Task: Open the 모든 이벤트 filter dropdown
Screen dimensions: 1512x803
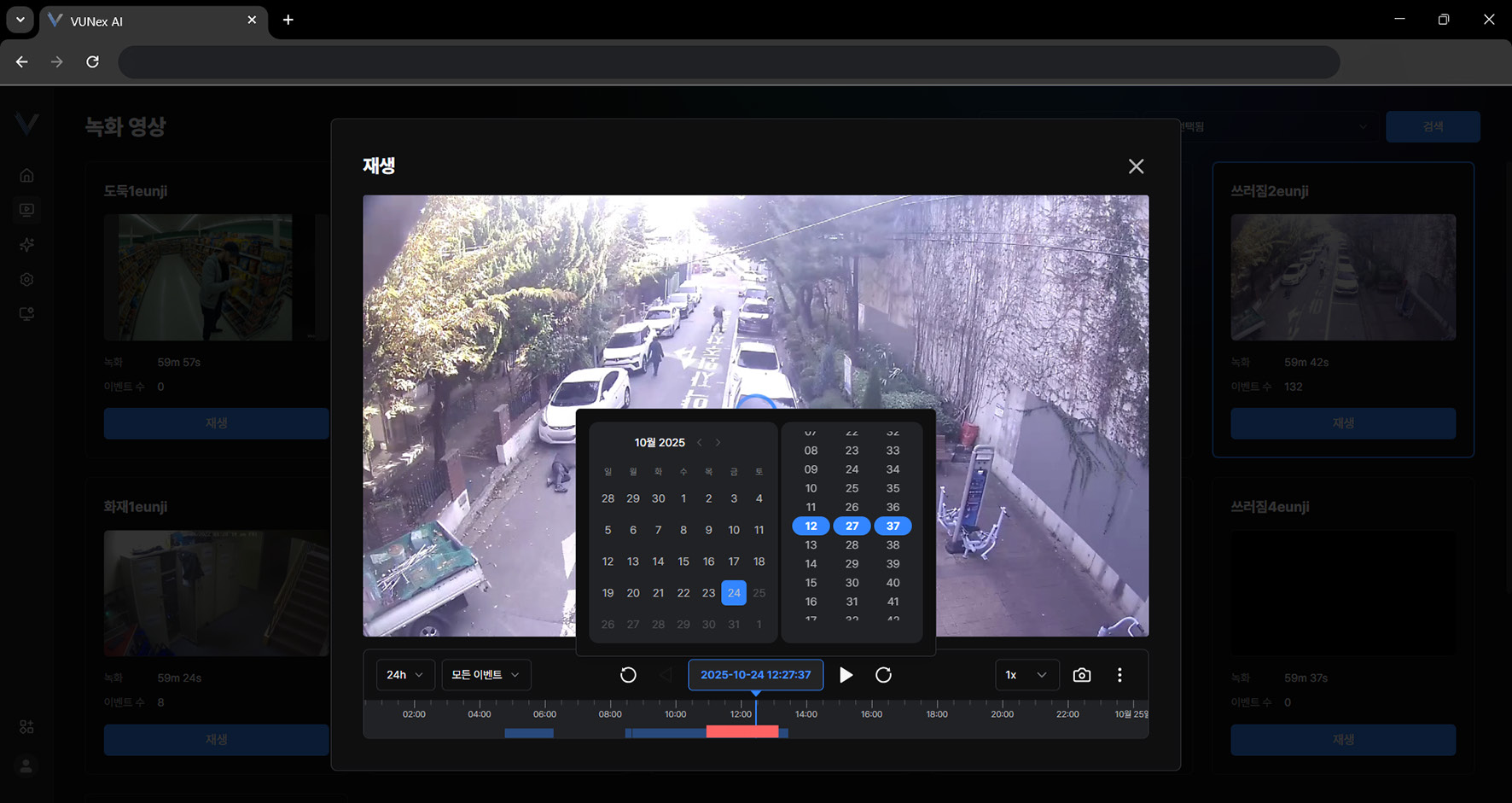Action: tap(486, 675)
